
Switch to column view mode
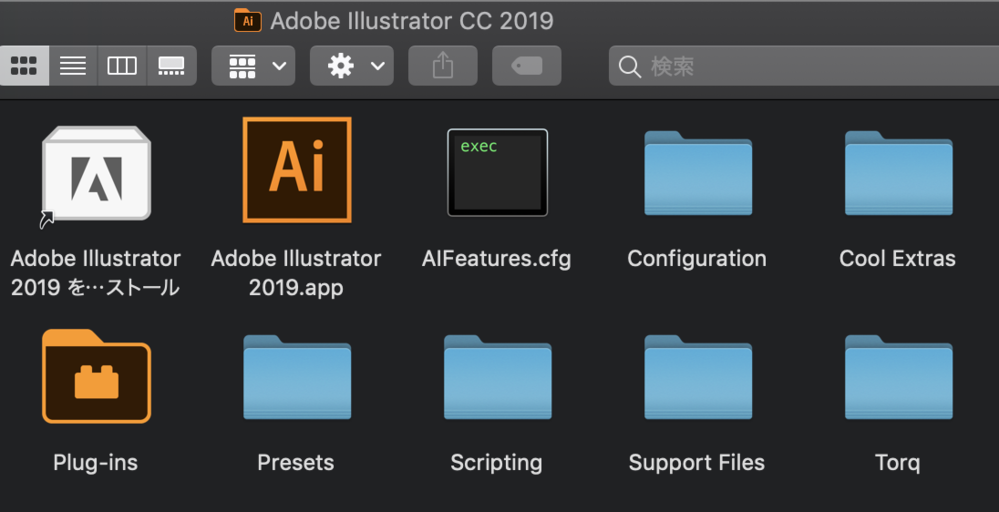122,66
